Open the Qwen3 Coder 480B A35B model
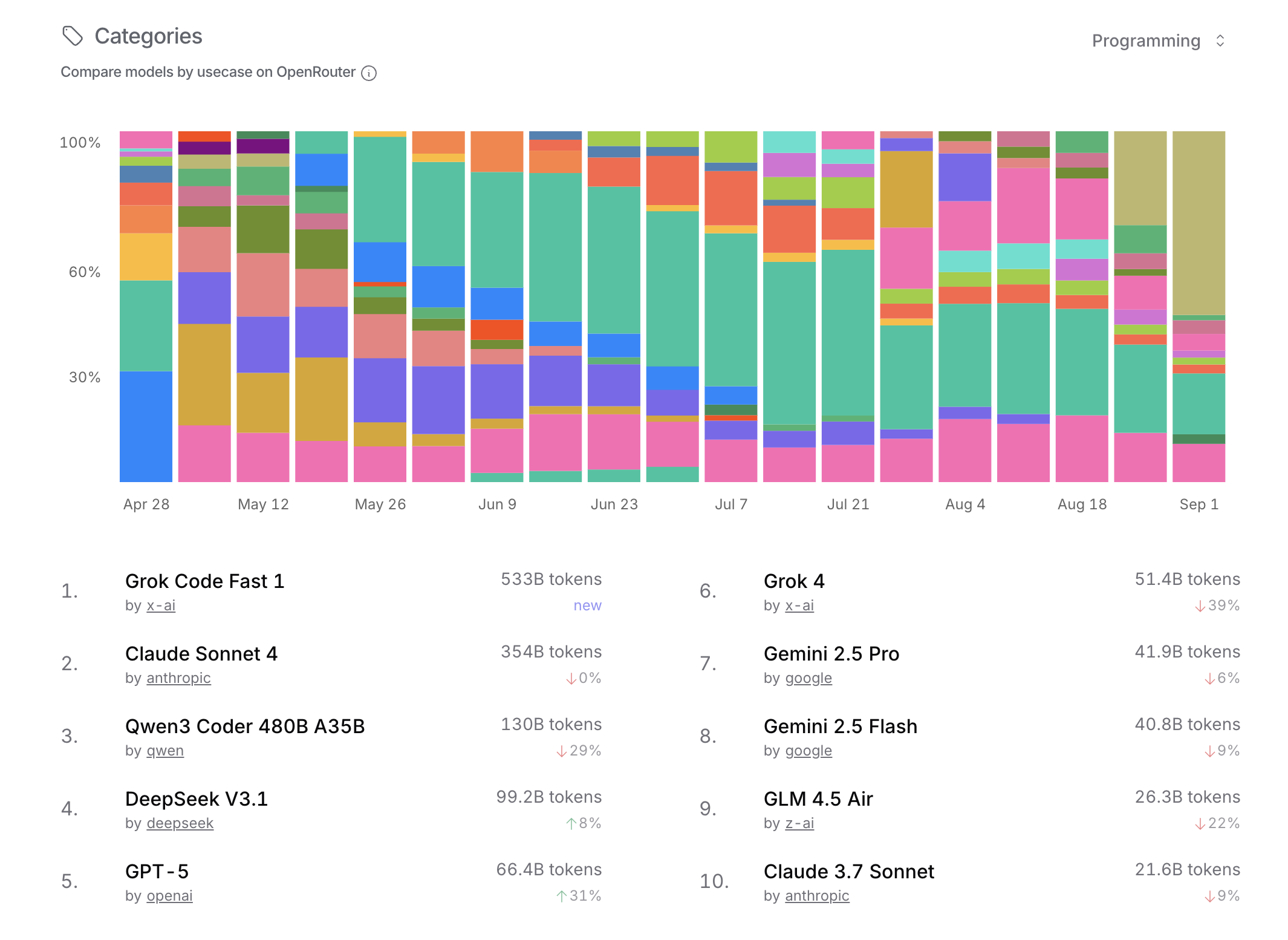1288x940 pixels. click(x=245, y=726)
